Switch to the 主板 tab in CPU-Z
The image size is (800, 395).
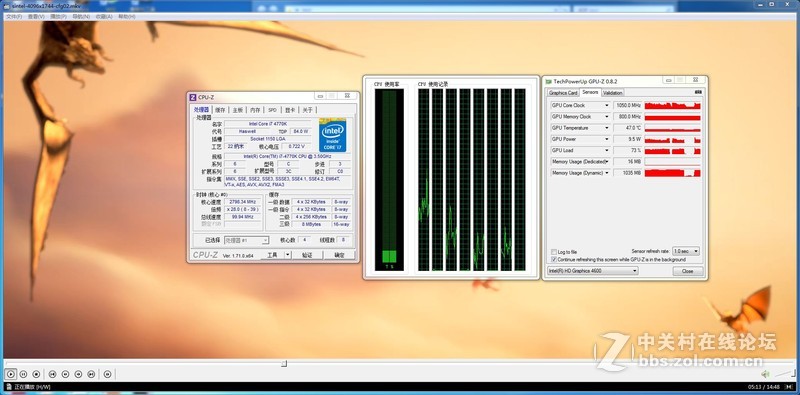pos(238,110)
